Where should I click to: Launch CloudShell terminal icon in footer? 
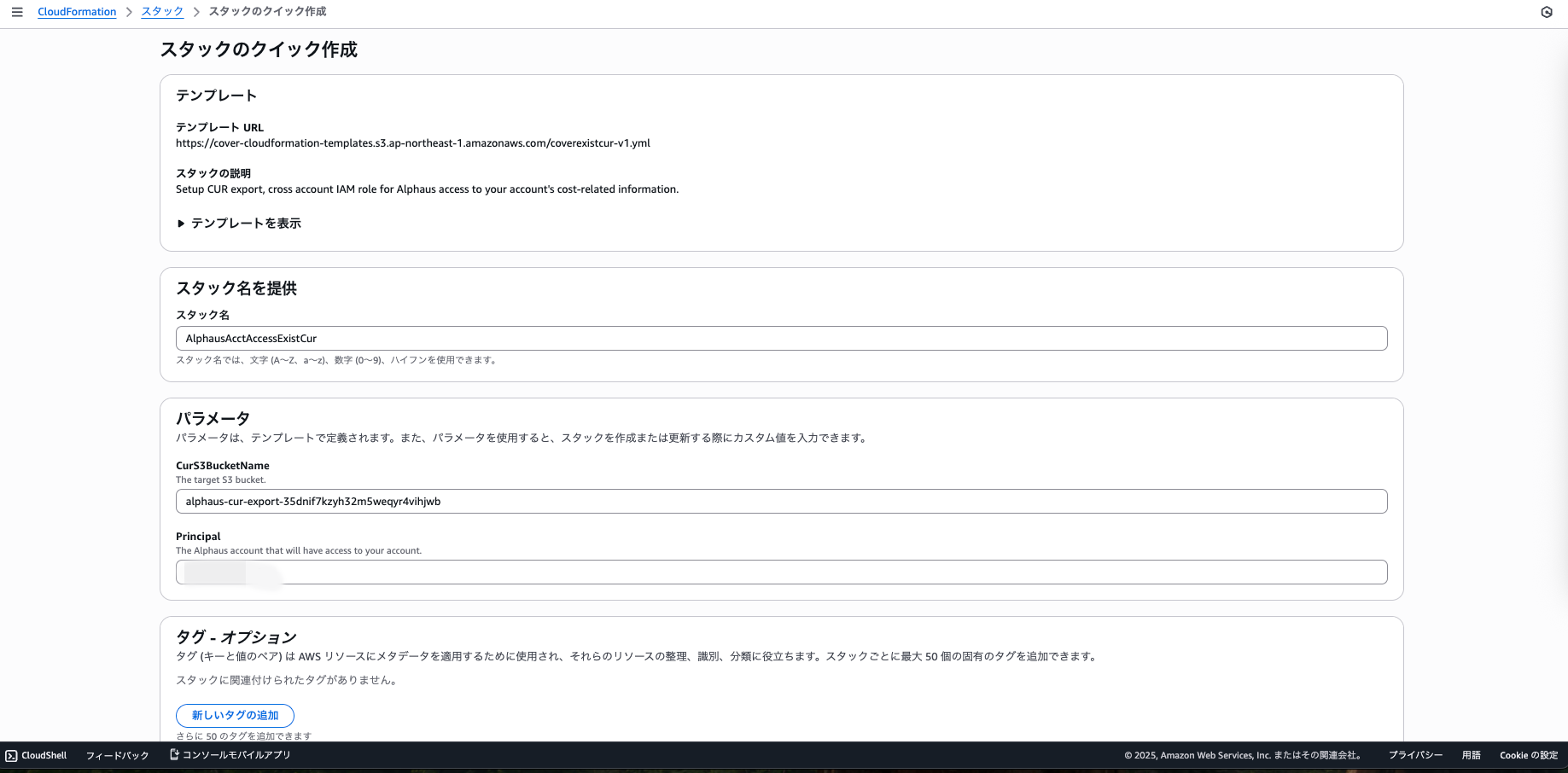[11, 756]
